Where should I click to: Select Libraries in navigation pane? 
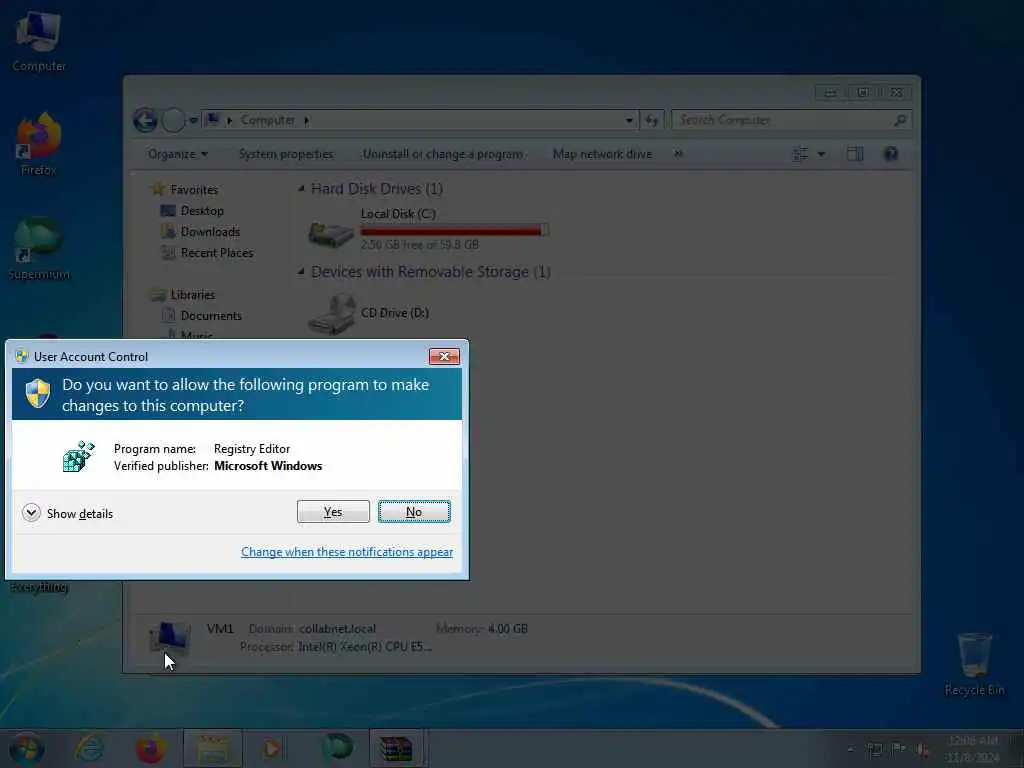click(193, 295)
